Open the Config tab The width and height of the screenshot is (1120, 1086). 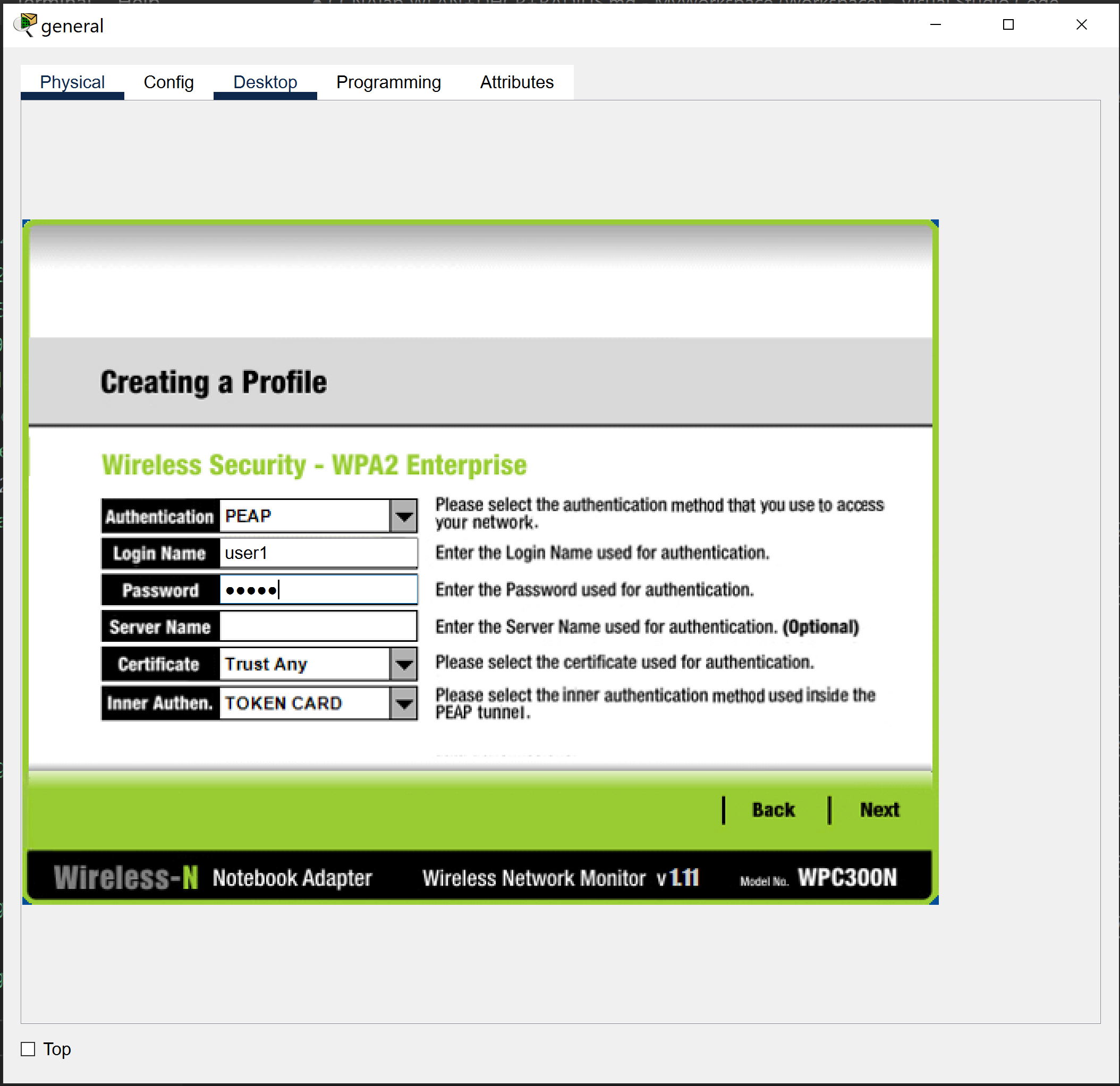coord(168,82)
